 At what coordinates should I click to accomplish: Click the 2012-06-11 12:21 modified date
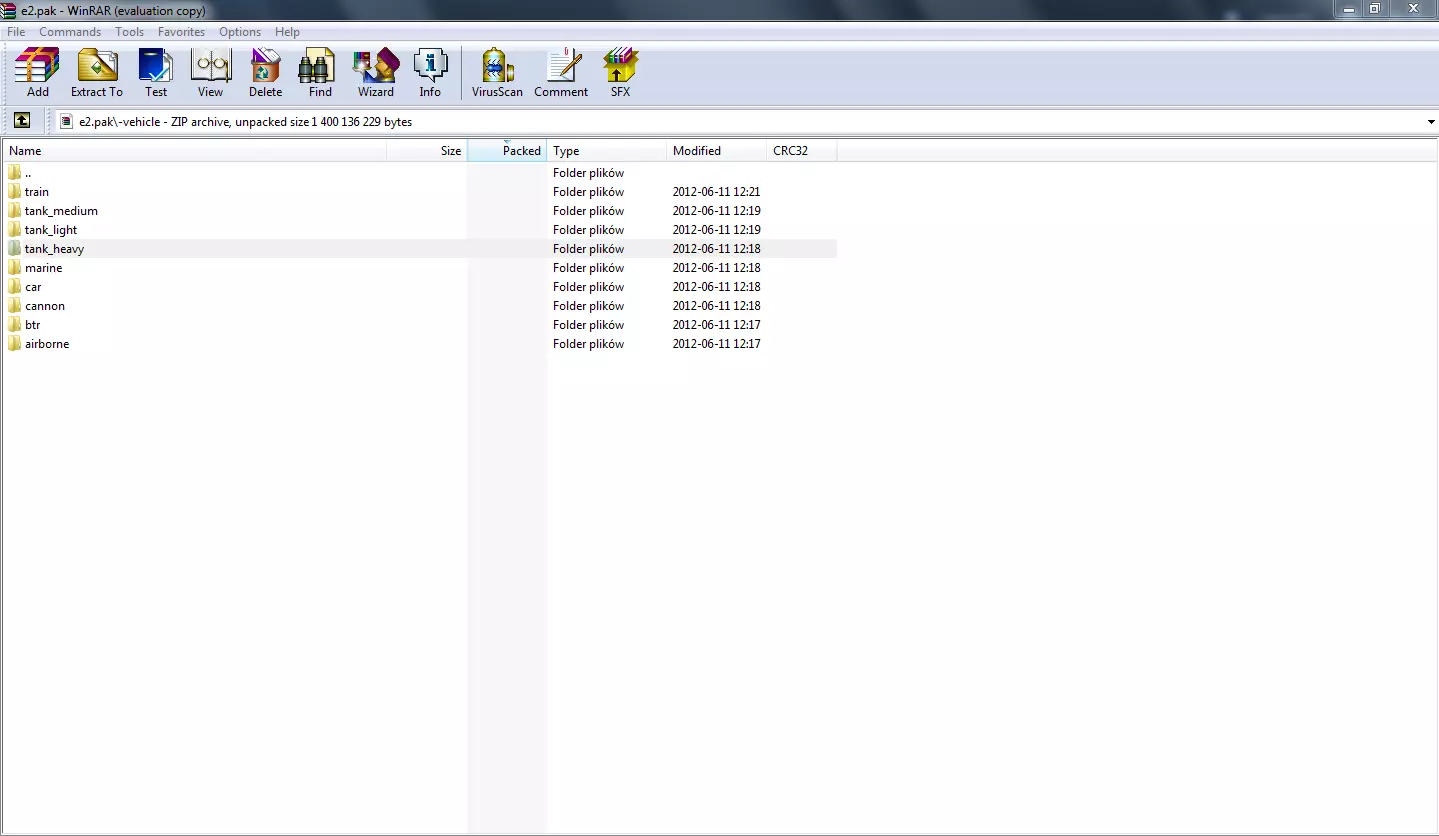(717, 192)
